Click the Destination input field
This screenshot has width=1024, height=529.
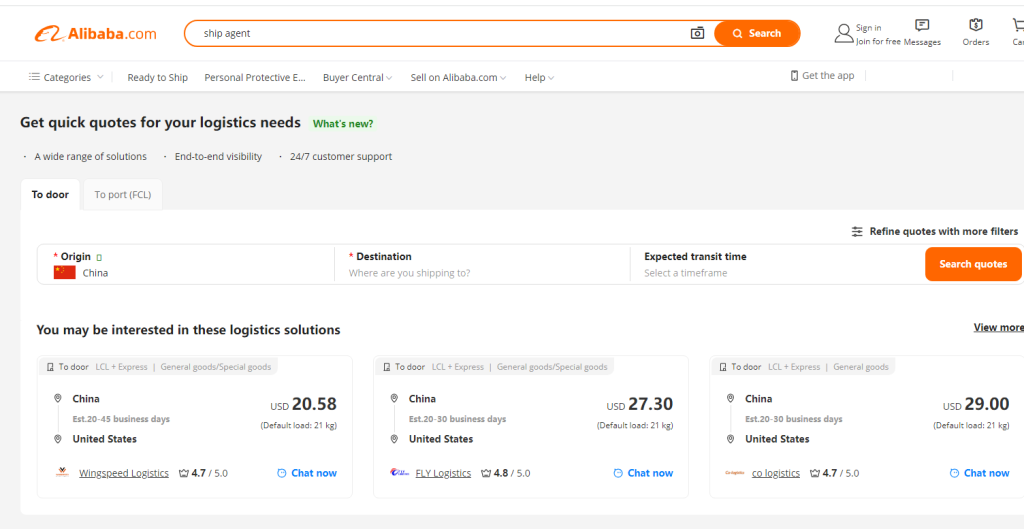pos(480,273)
